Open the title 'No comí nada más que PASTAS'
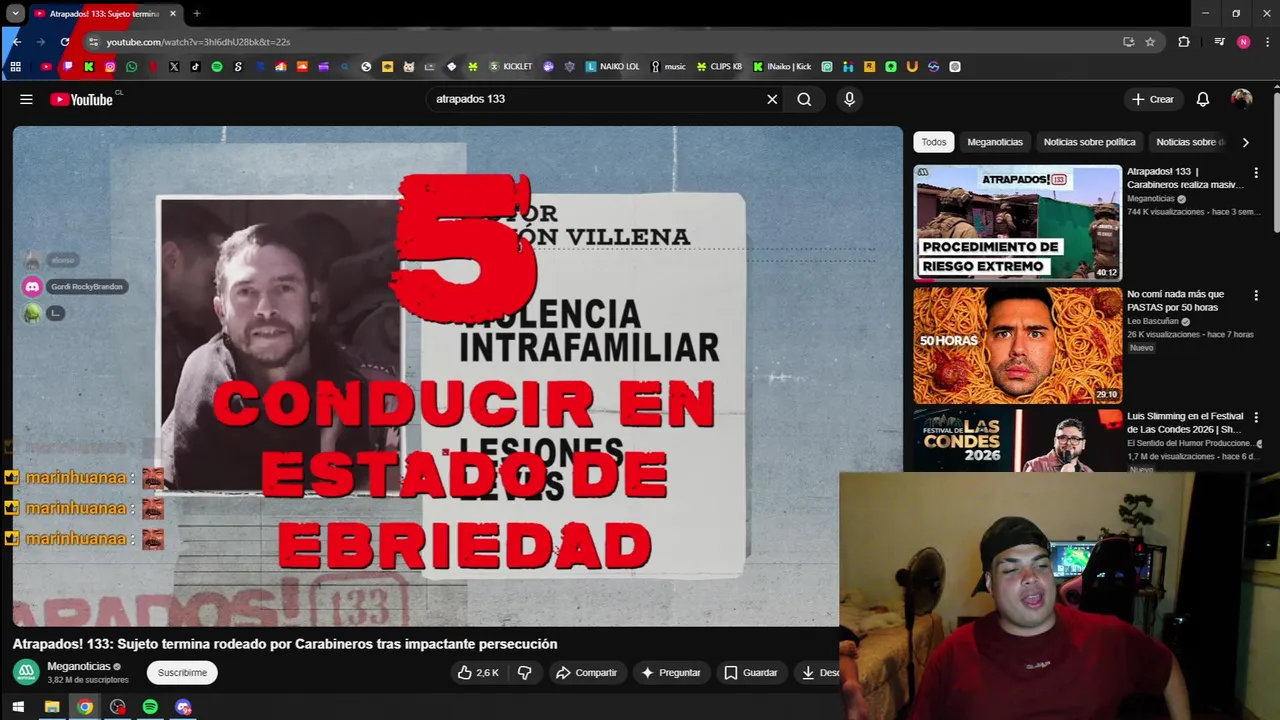Screen dimensions: 1280x720 pyautogui.click(x=1175, y=301)
